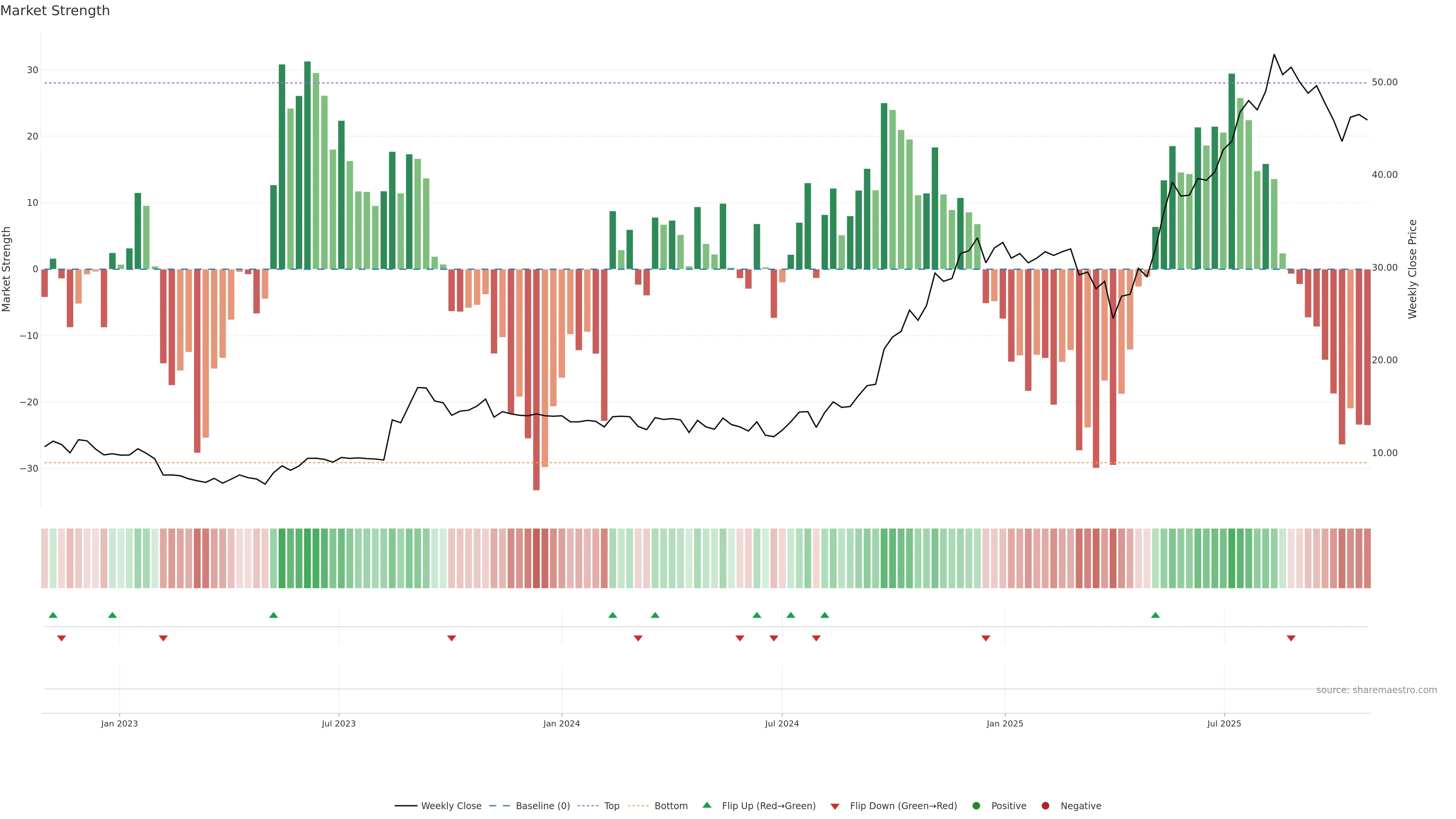
Task: Click the Market Strength chart title
Action: (x=55, y=11)
